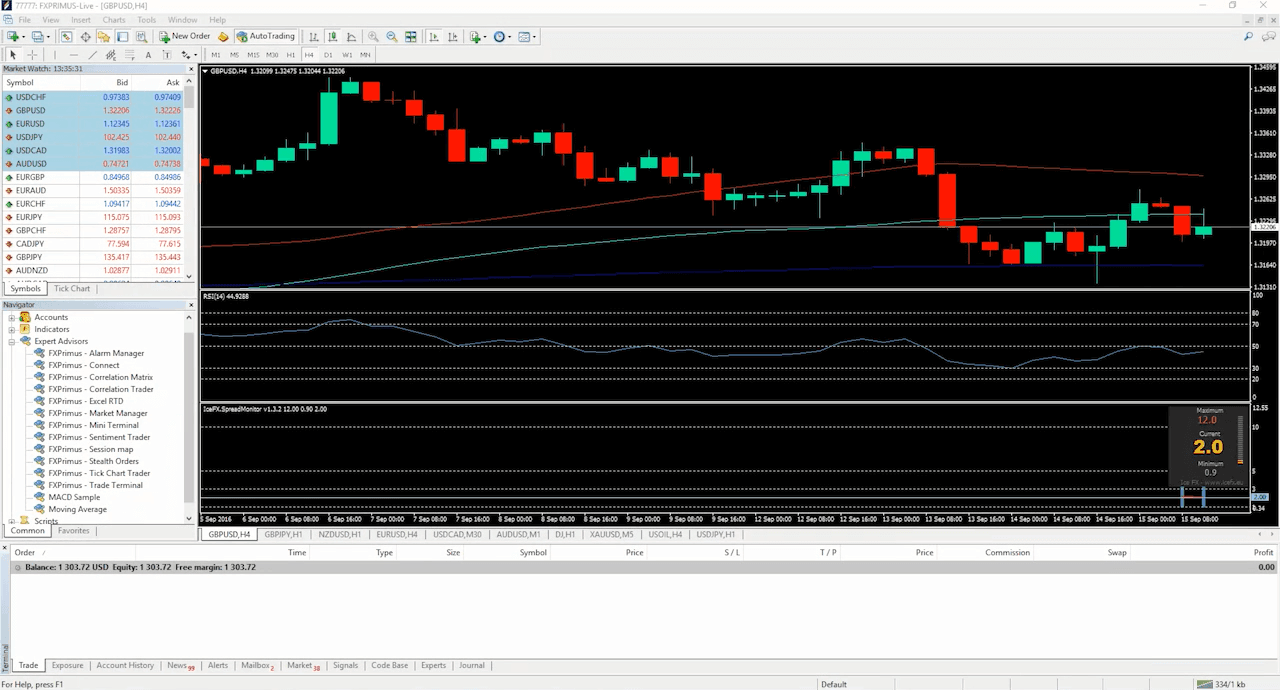The width and height of the screenshot is (1280, 690).
Task: Click the Navigator panel vertical scrollbar
Action: coord(191,420)
